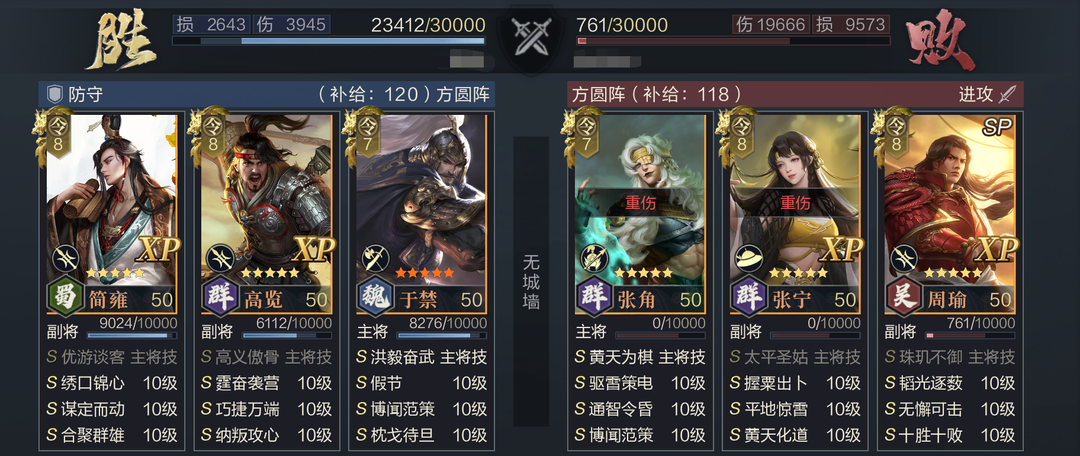Select the skill 黄天为棋 under 张角

(x=614, y=357)
